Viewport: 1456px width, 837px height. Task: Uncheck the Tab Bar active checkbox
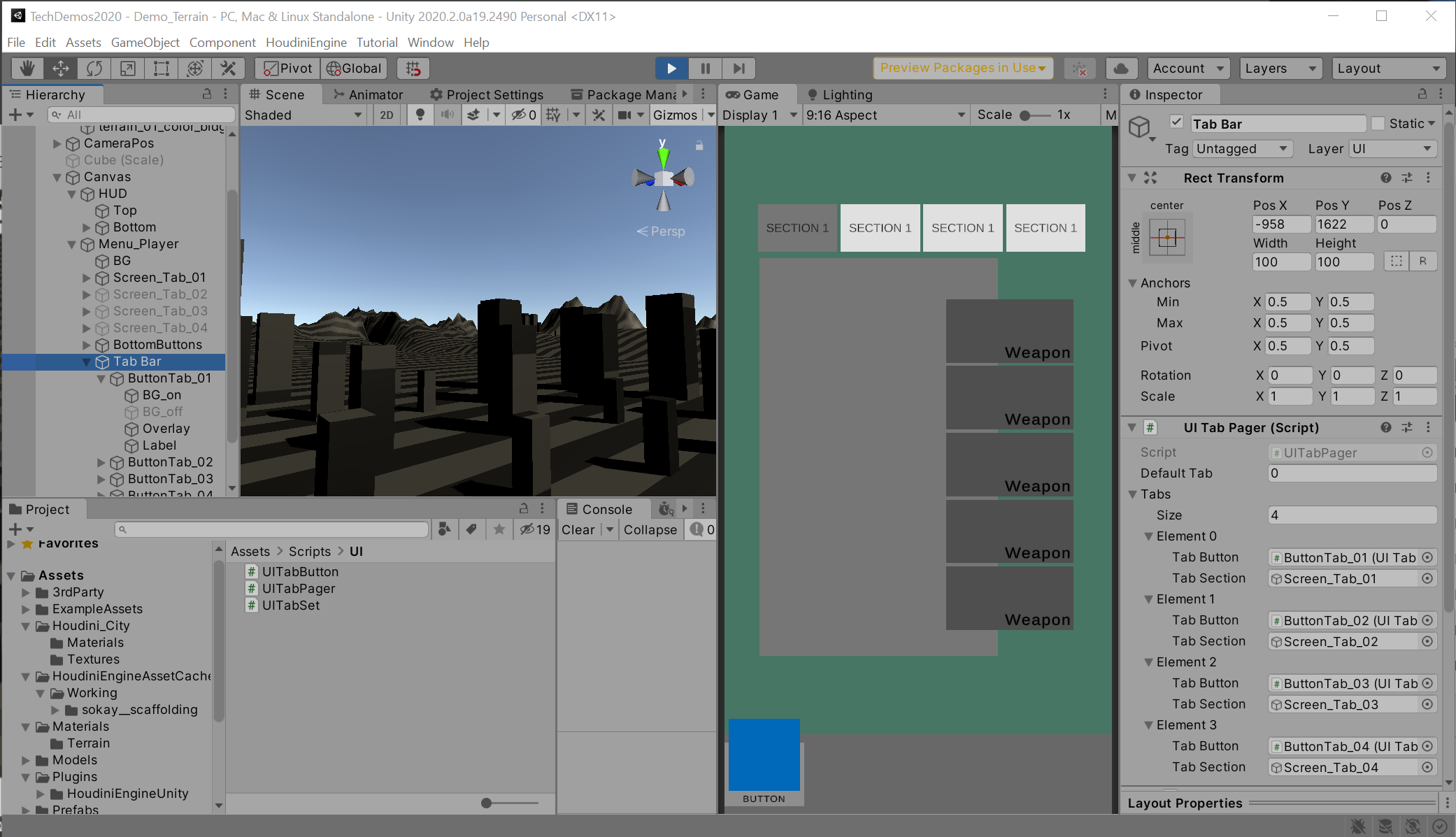point(1177,122)
